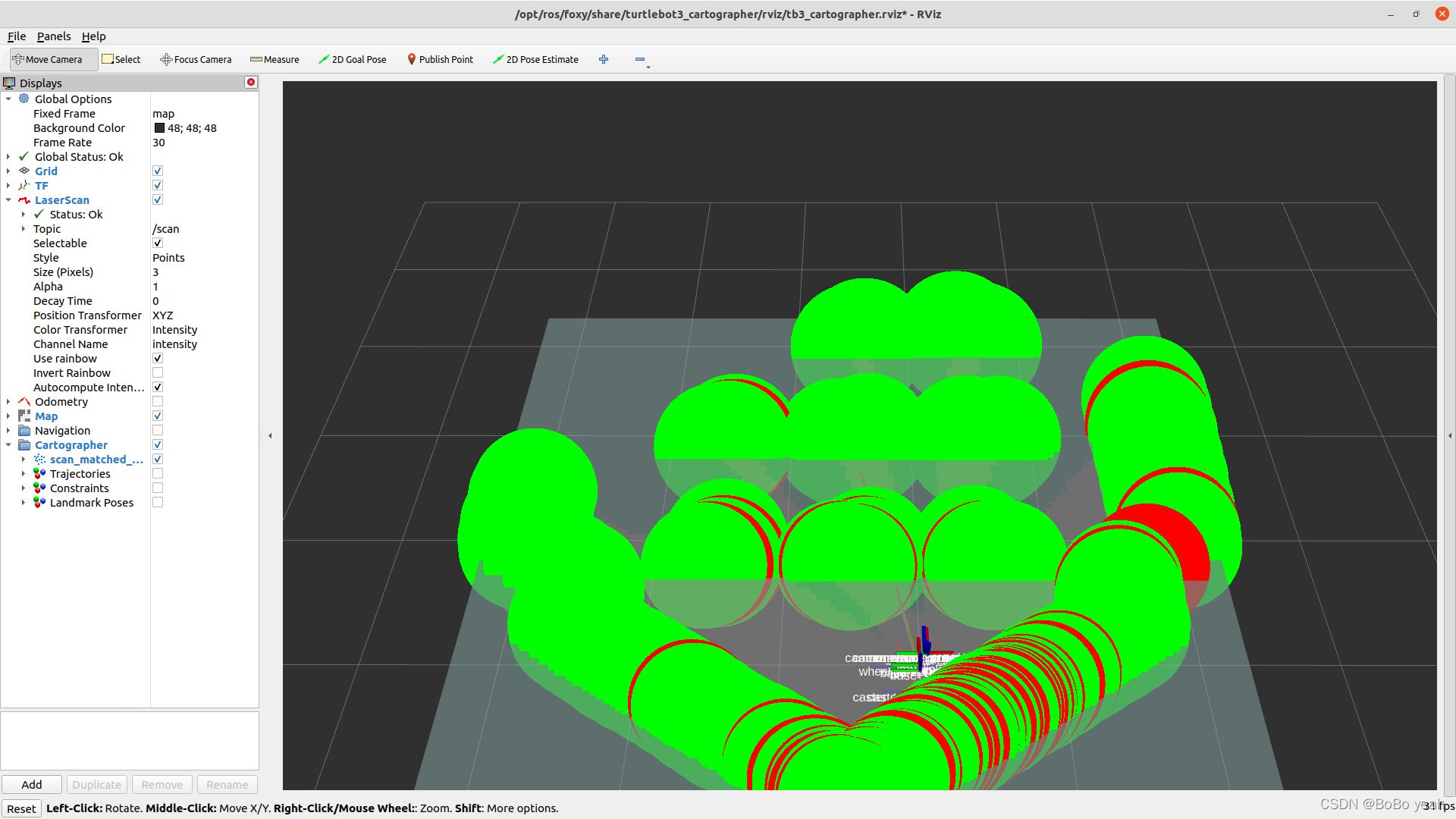The width and height of the screenshot is (1456, 819).
Task: Collapse the Global Options section
Action: tap(8, 99)
